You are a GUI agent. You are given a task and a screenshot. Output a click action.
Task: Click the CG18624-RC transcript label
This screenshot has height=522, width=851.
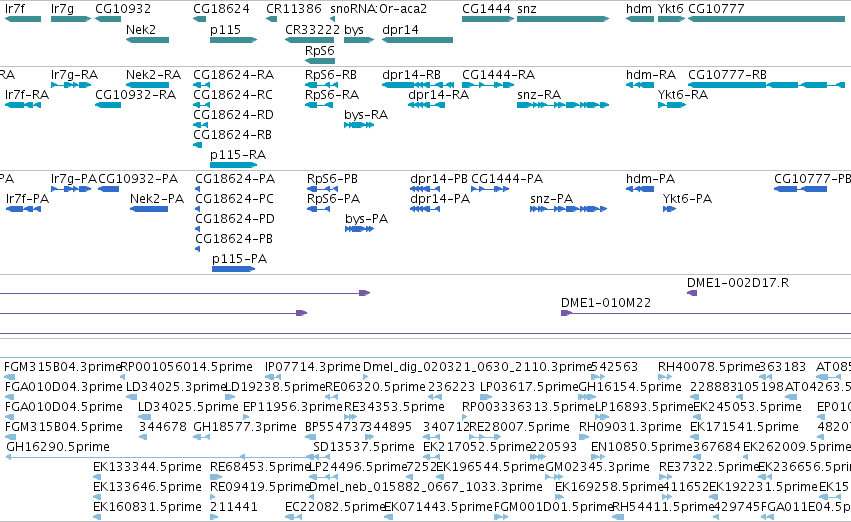click(233, 94)
